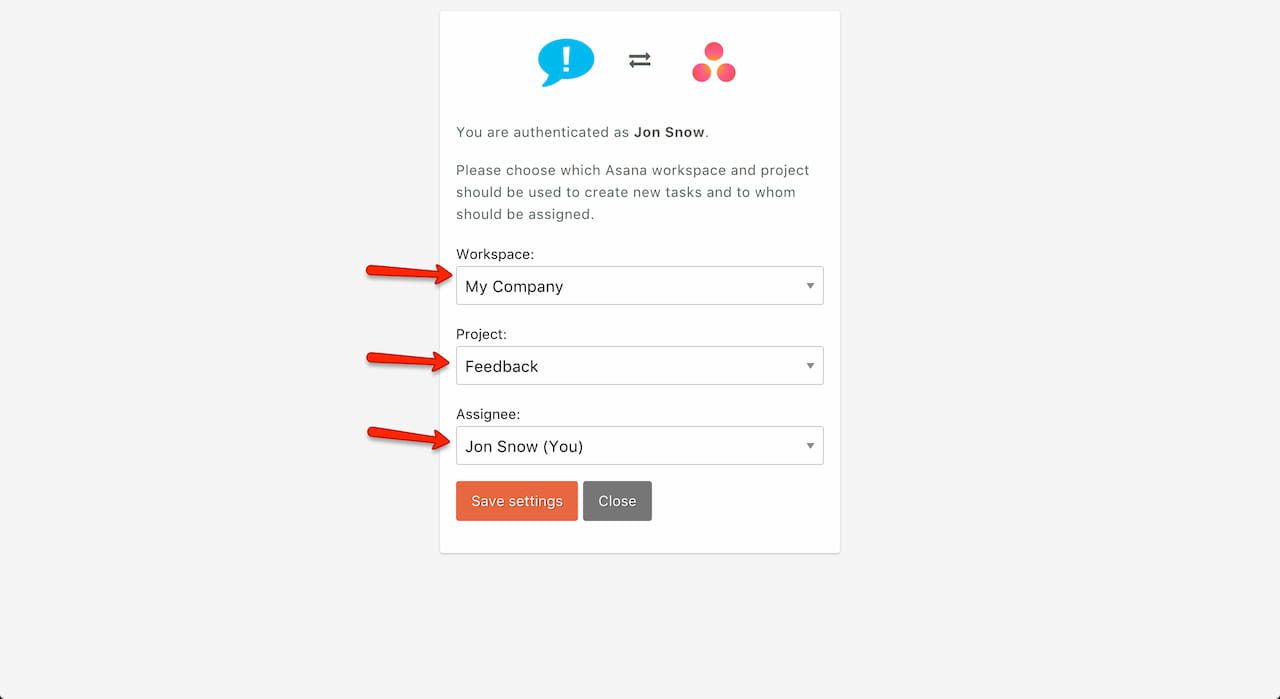Viewport: 1280px width, 699px height.
Task: Click the "Assignee:" field label
Action: pos(488,414)
